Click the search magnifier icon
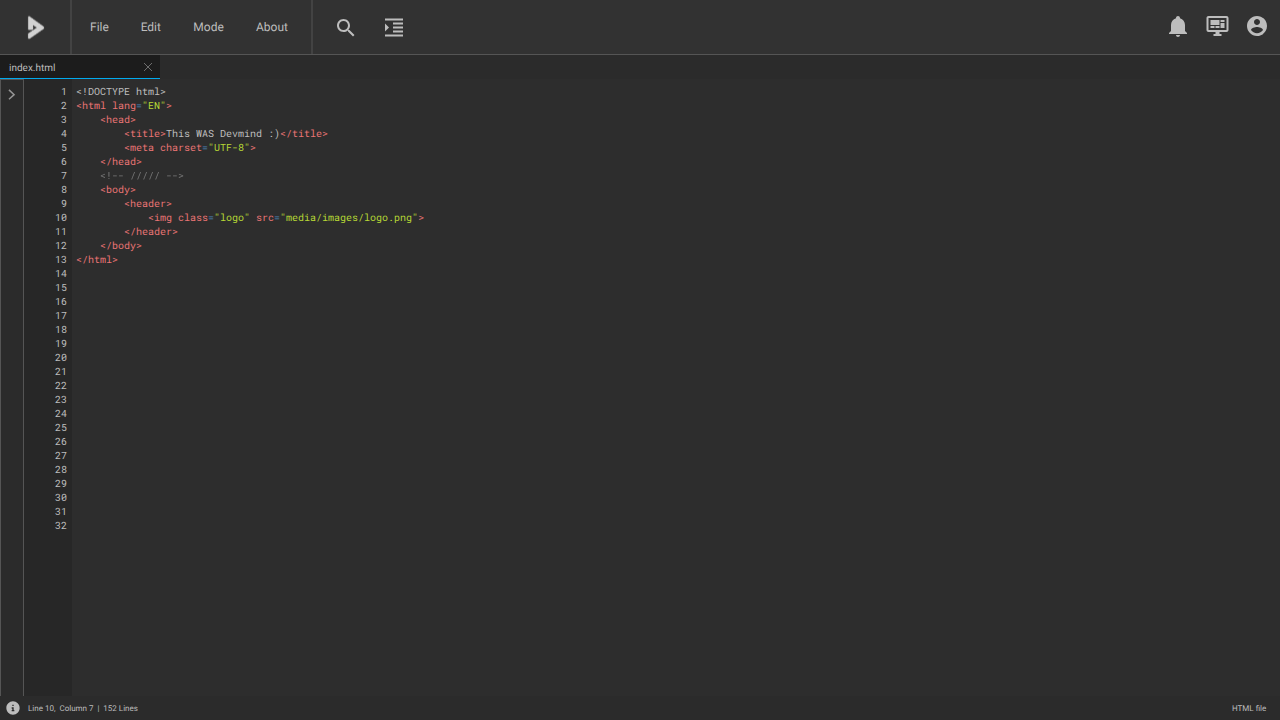This screenshot has width=1280, height=720. [345, 28]
